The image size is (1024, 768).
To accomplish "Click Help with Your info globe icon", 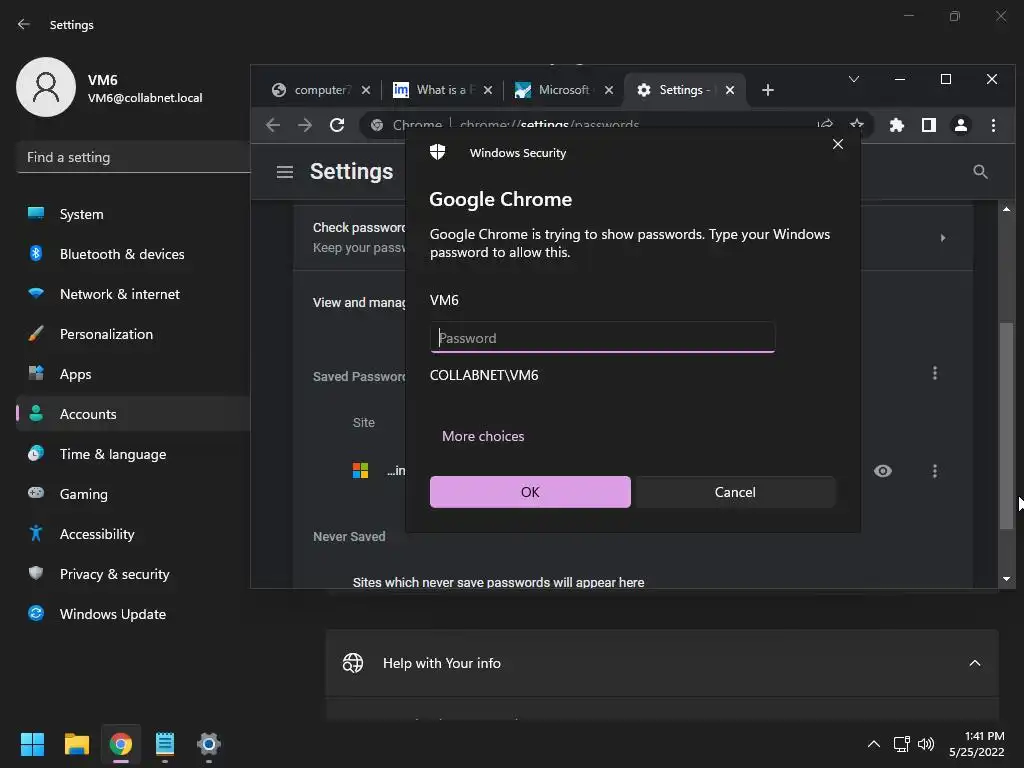I will tap(353, 663).
